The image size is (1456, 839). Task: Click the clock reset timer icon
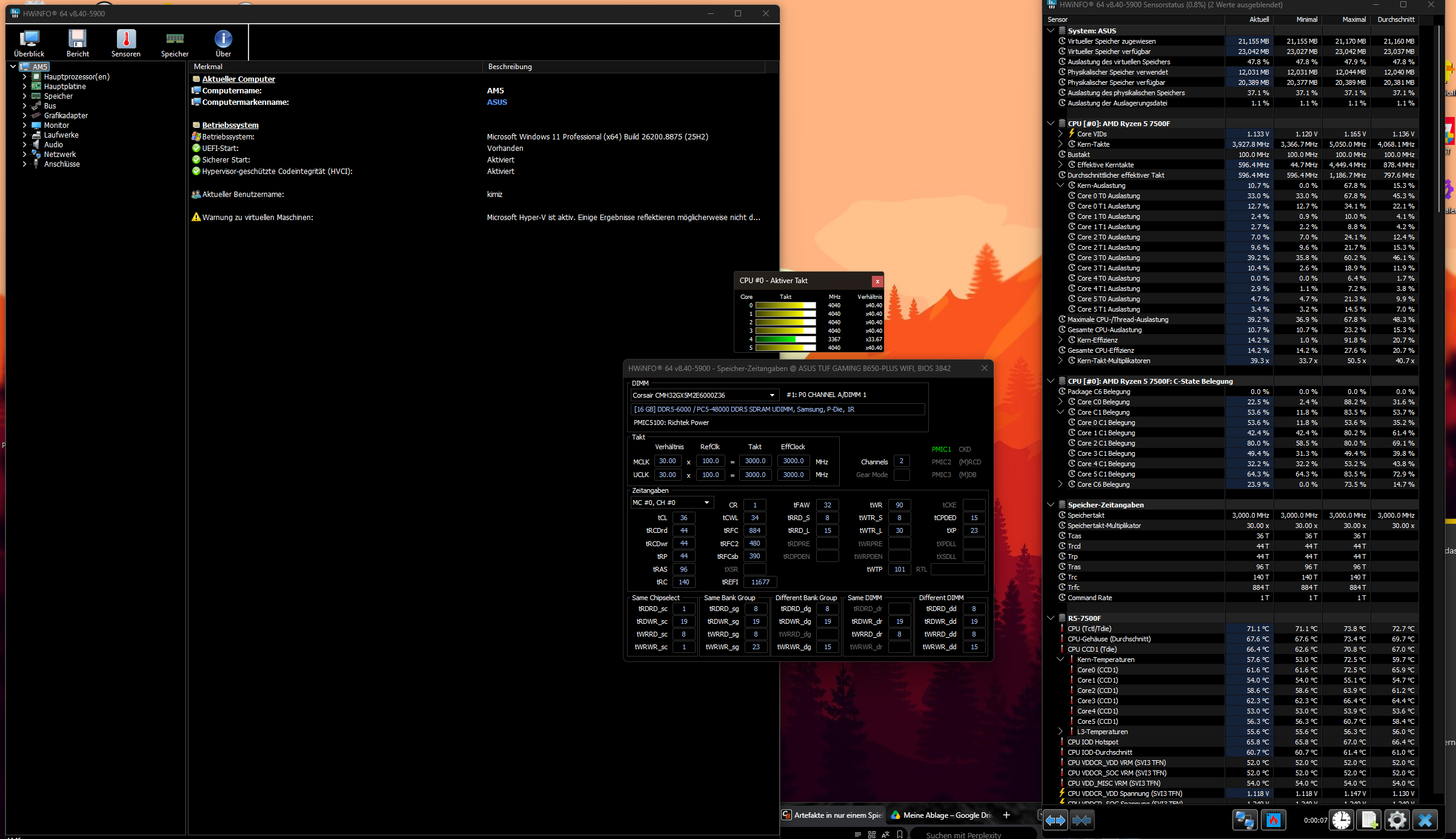point(1341,820)
